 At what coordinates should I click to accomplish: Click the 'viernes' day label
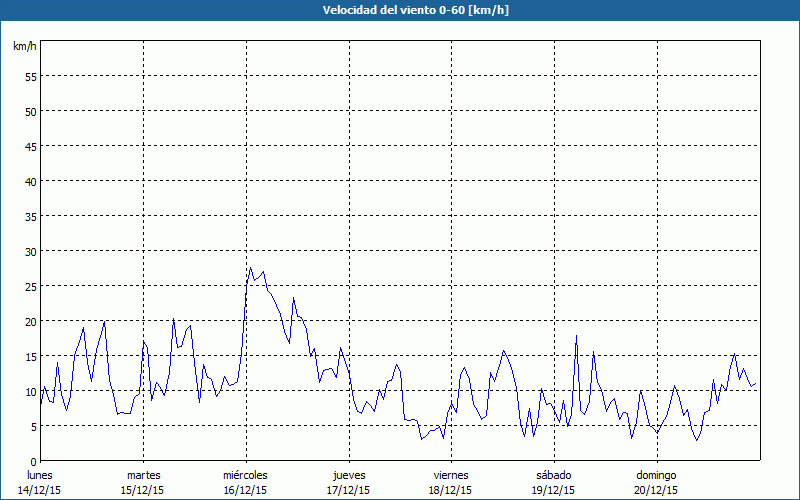[x=451, y=475]
